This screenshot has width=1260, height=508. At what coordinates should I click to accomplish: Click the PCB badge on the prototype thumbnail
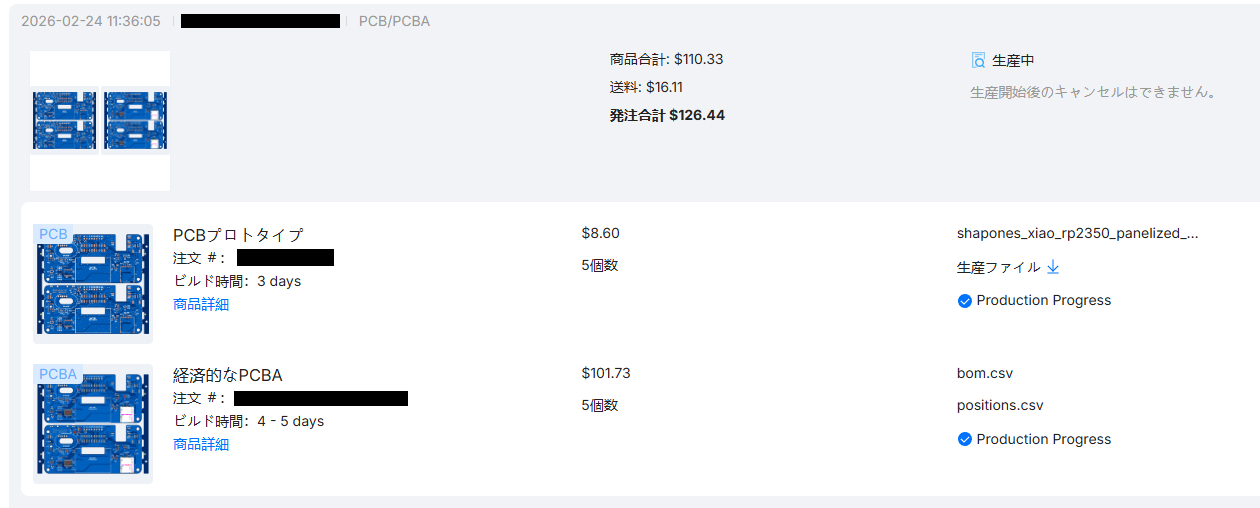(53, 235)
